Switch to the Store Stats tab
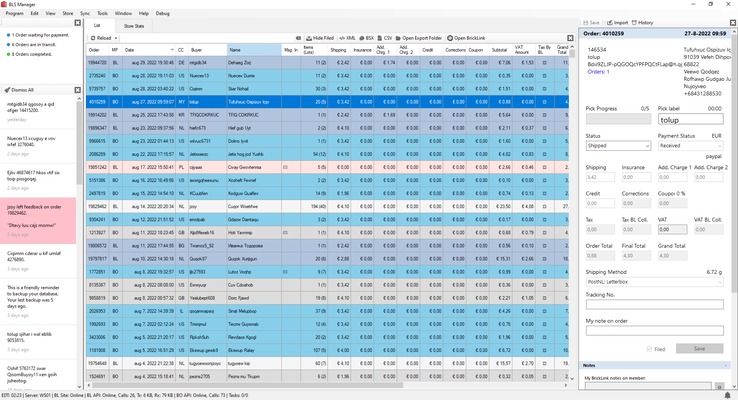 pyautogui.click(x=133, y=25)
